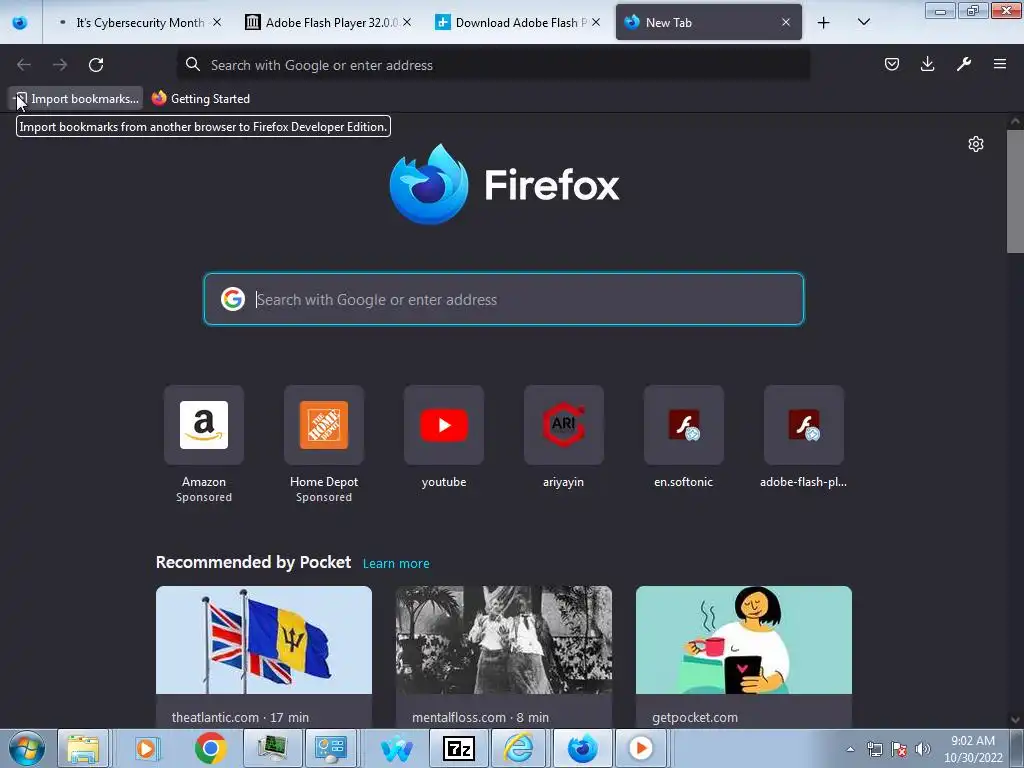This screenshot has width=1024, height=768.
Task: Open the Windows Start menu orb
Action: coord(27,748)
